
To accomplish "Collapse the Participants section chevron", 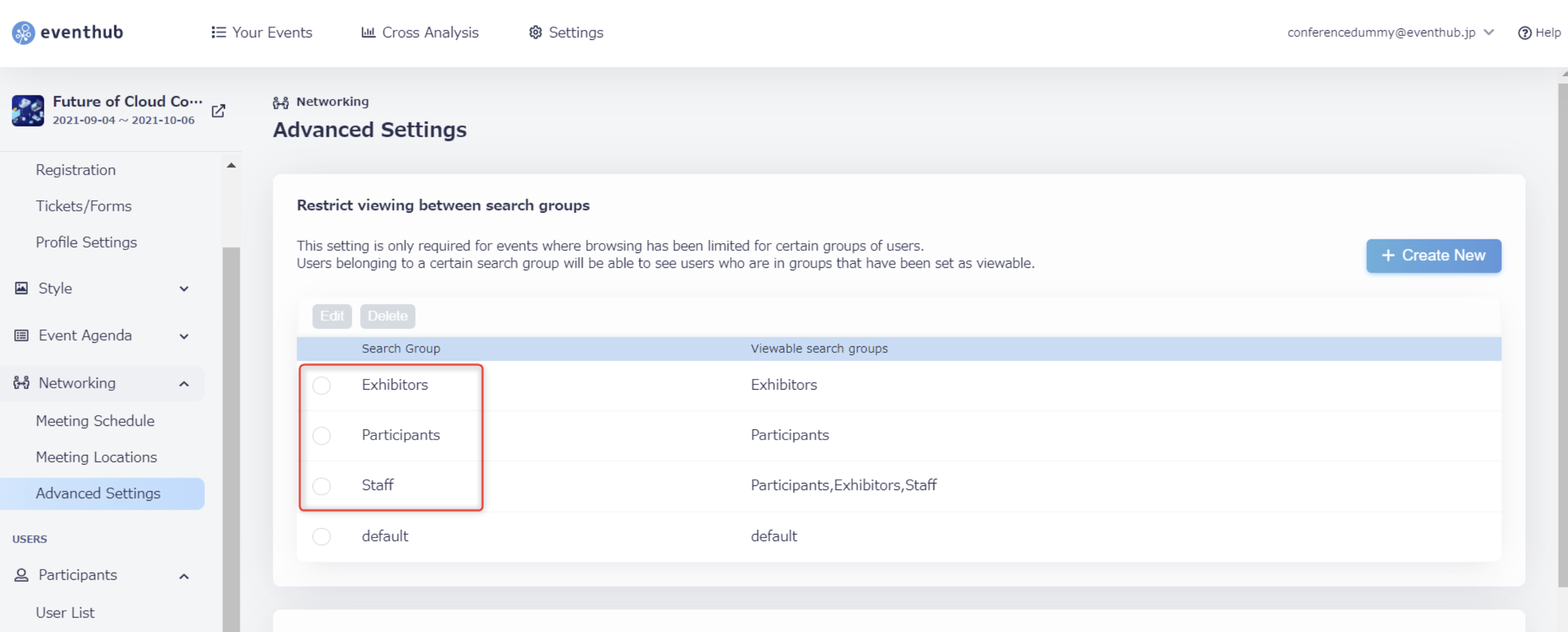I will click(184, 576).
